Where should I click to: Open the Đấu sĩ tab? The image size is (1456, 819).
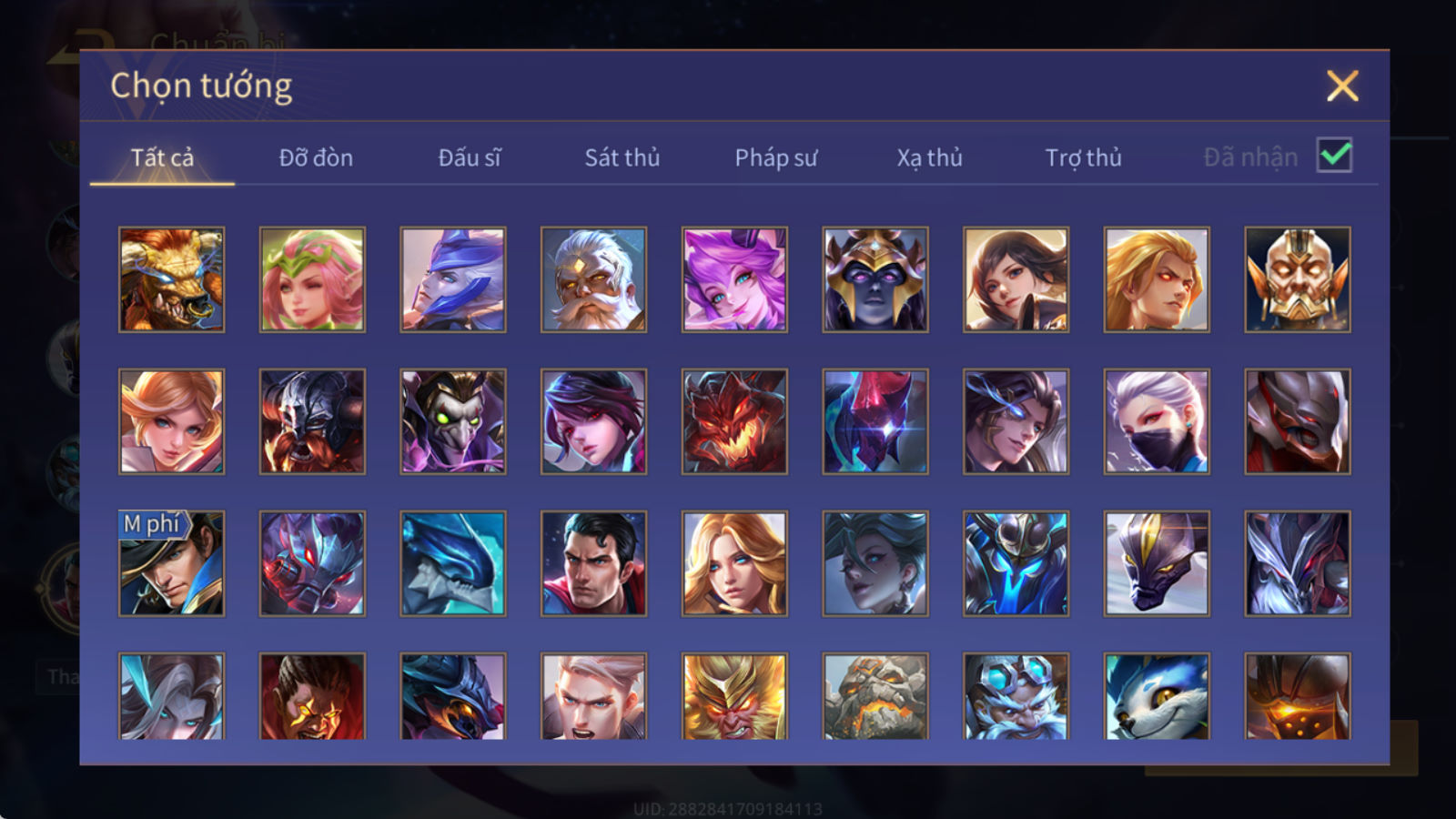point(470,157)
